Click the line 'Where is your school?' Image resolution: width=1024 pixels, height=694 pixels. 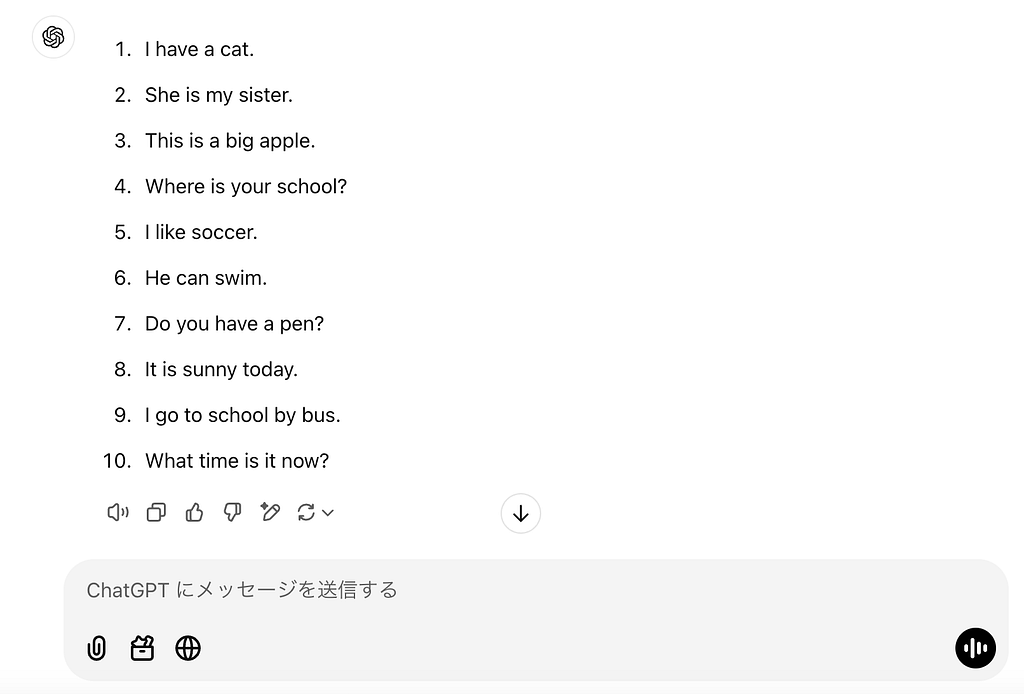246,186
